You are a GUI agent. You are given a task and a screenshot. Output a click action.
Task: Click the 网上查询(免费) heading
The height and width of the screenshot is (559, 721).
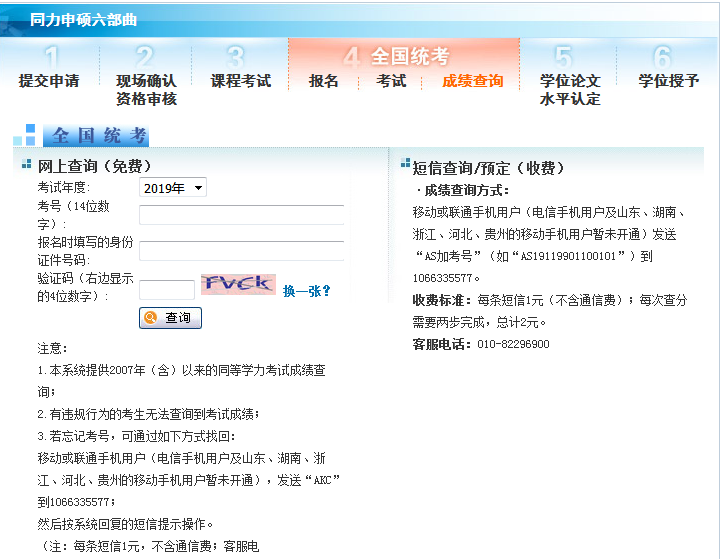94,166
